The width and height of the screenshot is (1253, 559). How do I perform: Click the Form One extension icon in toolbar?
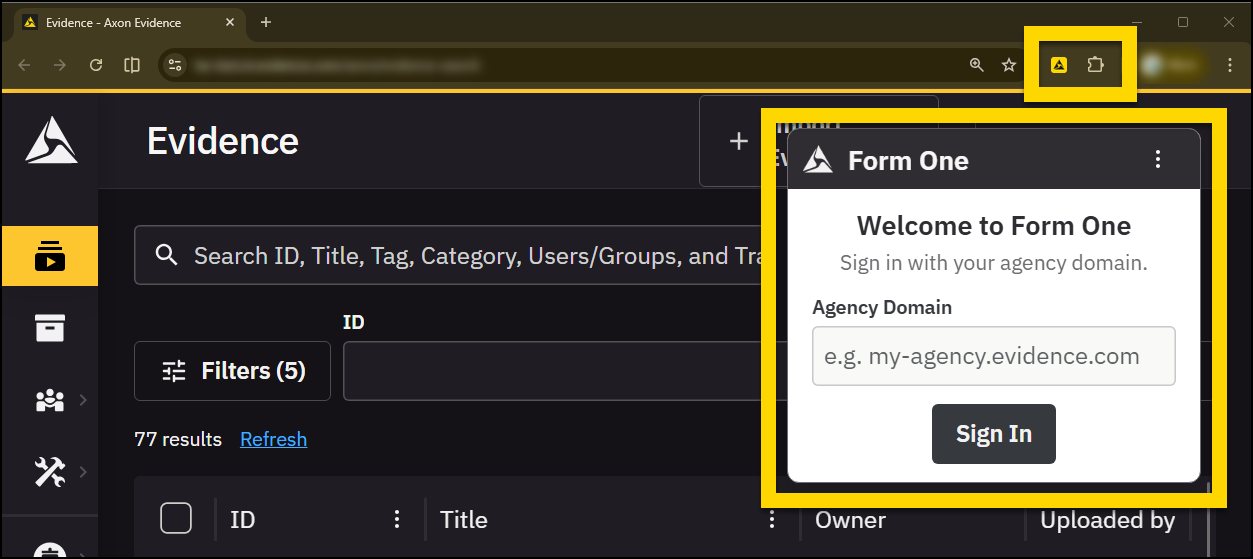coord(1059,65)
